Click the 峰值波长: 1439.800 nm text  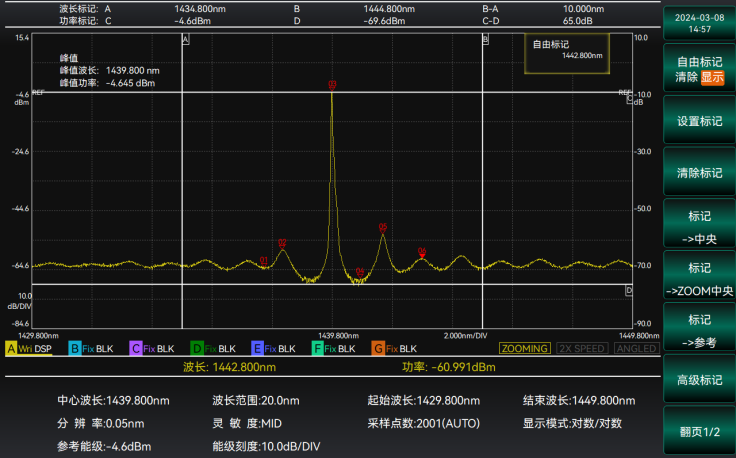click(x=110, y=71)
